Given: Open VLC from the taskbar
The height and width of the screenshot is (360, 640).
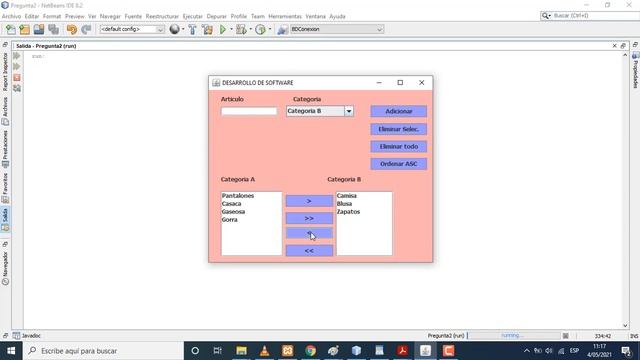Looking at the screenshot, I should (264, 351).
